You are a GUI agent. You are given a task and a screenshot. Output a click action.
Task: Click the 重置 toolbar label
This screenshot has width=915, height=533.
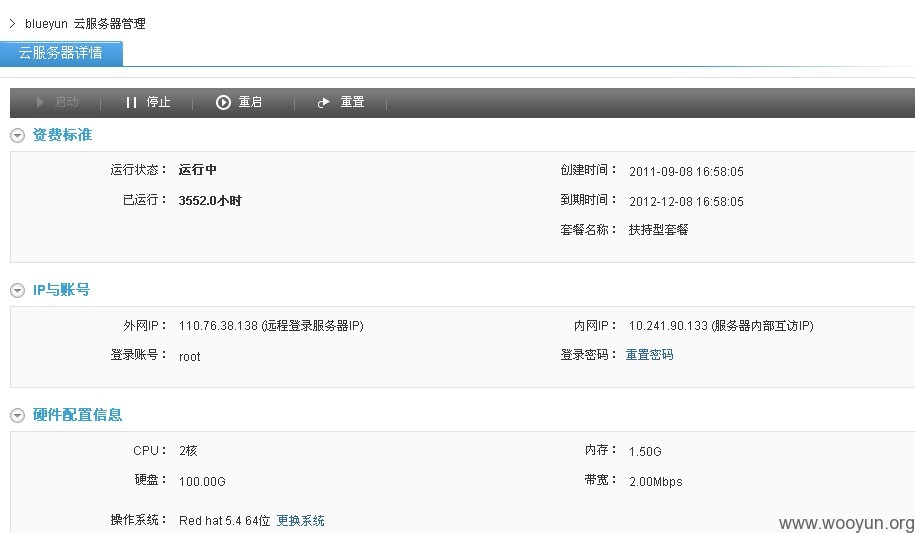[352, 102]
